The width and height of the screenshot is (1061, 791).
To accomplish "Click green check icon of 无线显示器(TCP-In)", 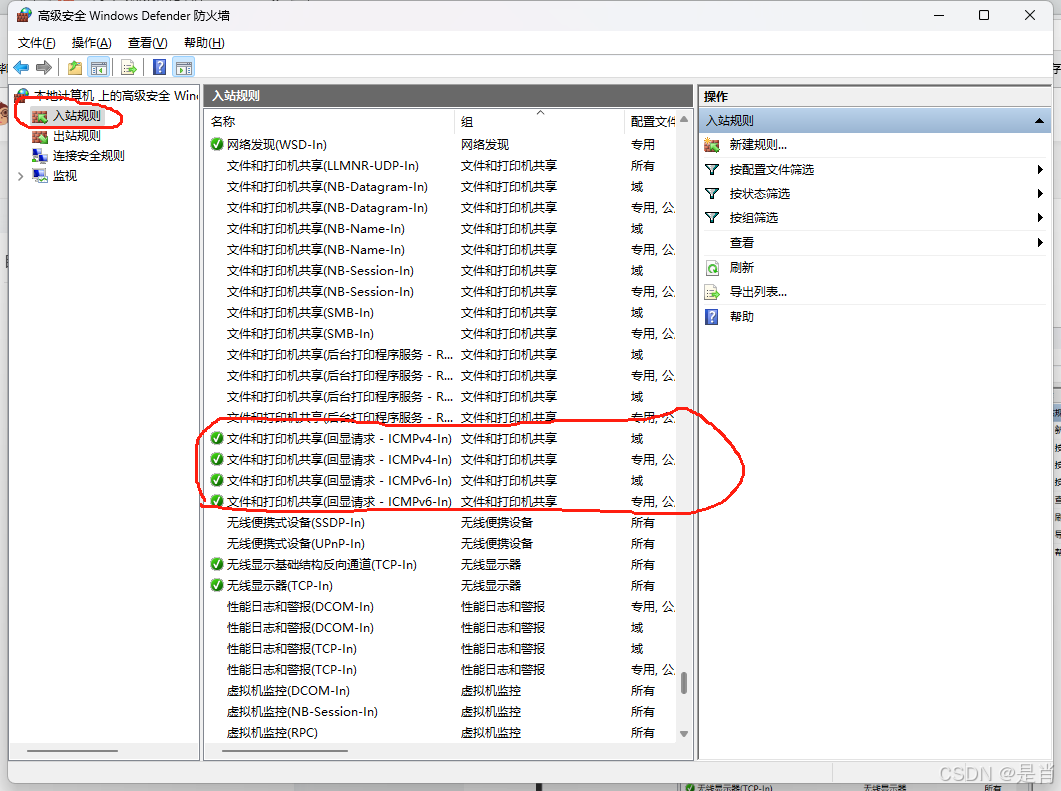I will click(217, 585).
